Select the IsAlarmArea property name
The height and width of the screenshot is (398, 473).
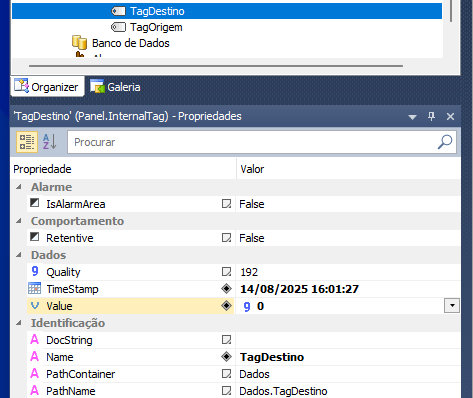pyautogui.click(x=76, y=204)
